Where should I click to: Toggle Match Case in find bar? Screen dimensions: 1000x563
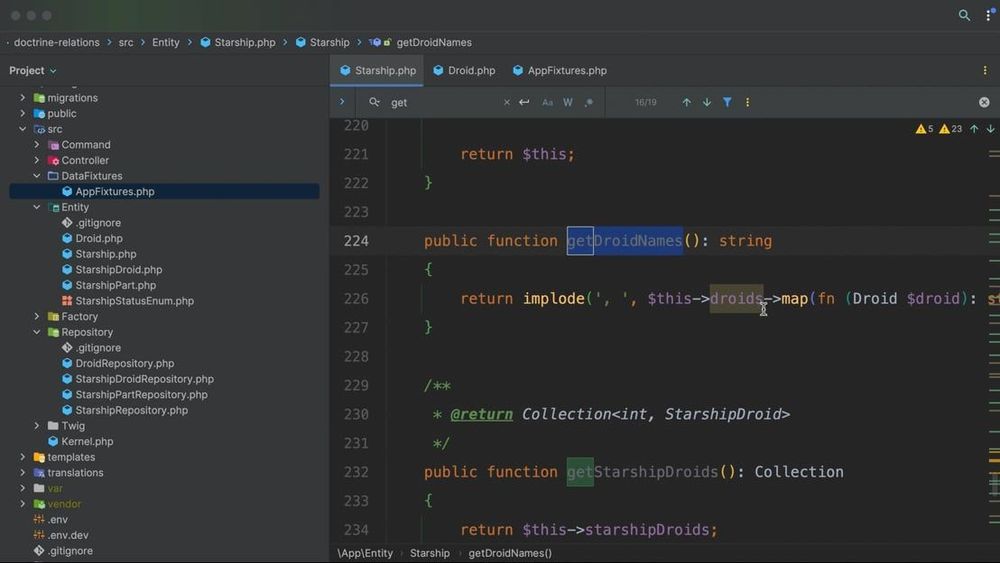click(x=547, y=102)
